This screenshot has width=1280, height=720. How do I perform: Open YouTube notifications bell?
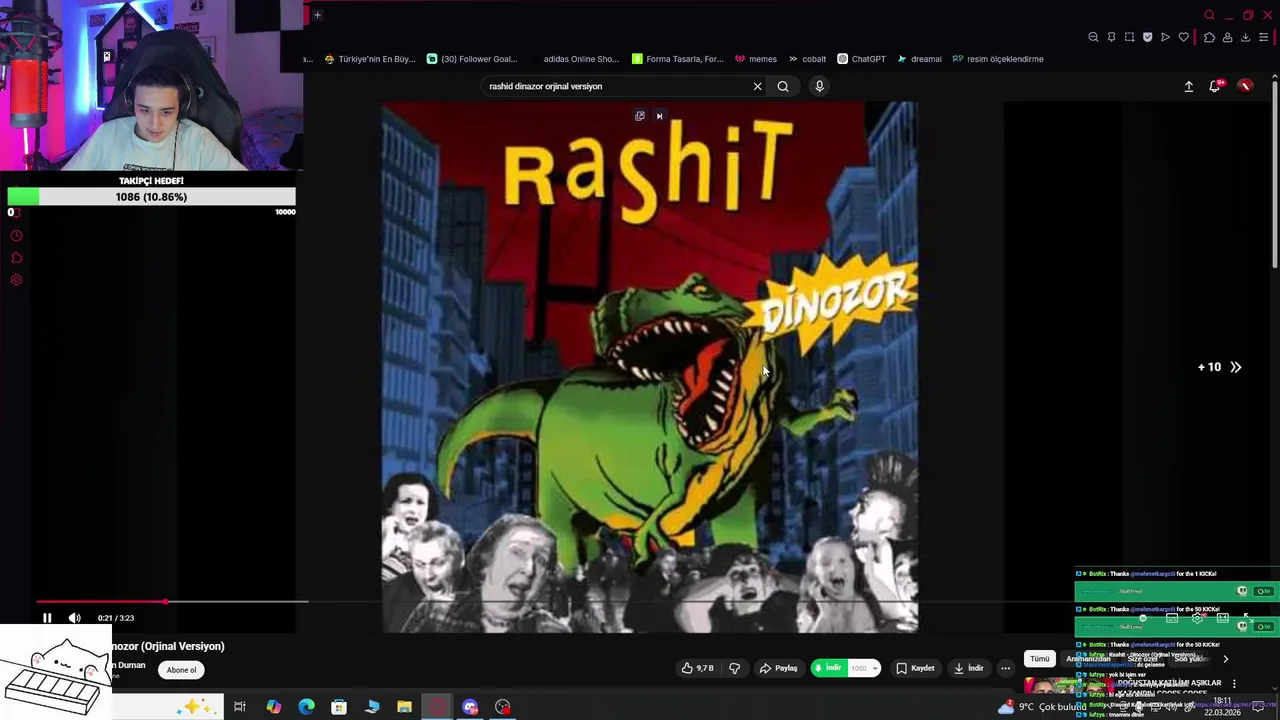coord(1215,87)
